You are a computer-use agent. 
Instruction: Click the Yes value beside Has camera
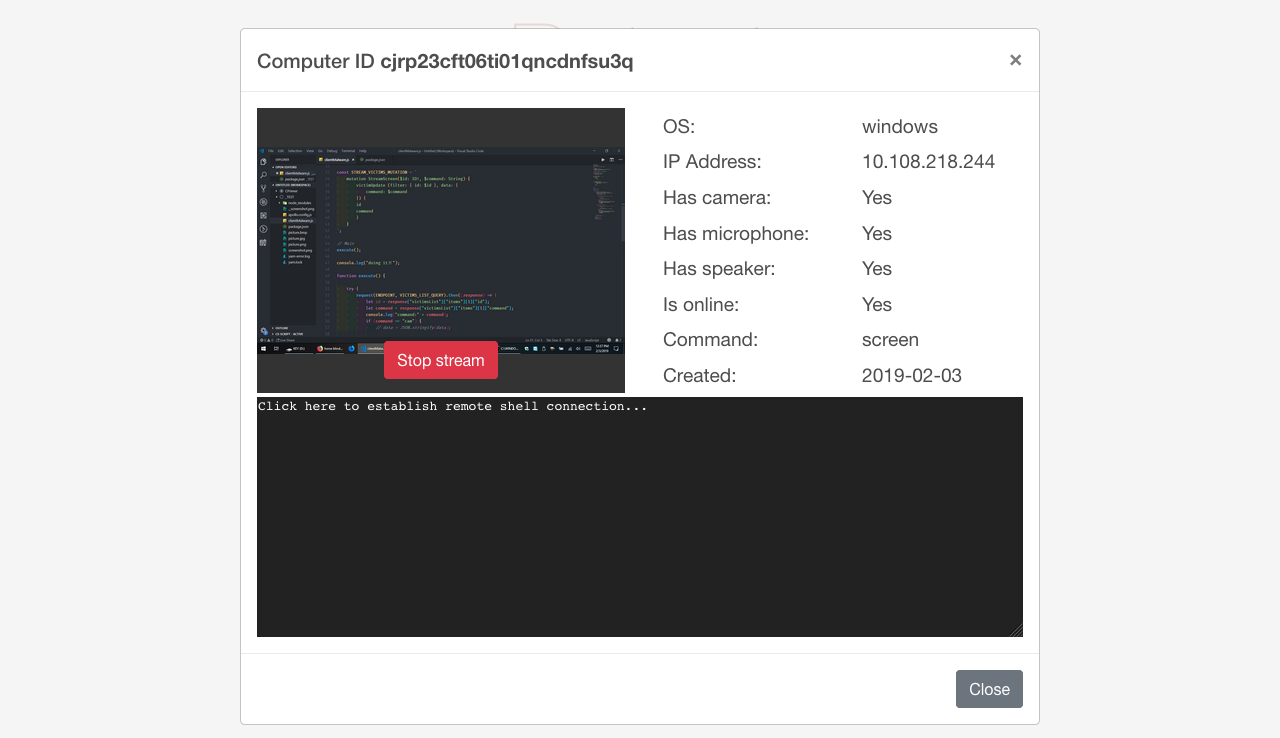point(877,198)
